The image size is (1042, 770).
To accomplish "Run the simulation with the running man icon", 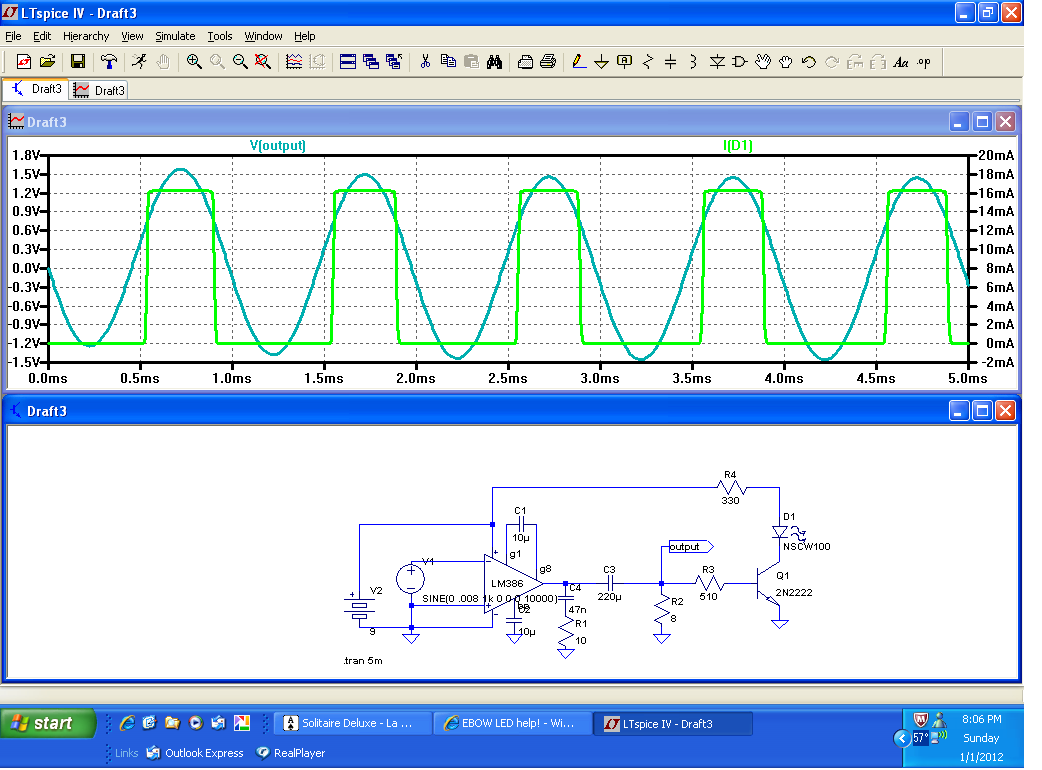I will (139, 62).
